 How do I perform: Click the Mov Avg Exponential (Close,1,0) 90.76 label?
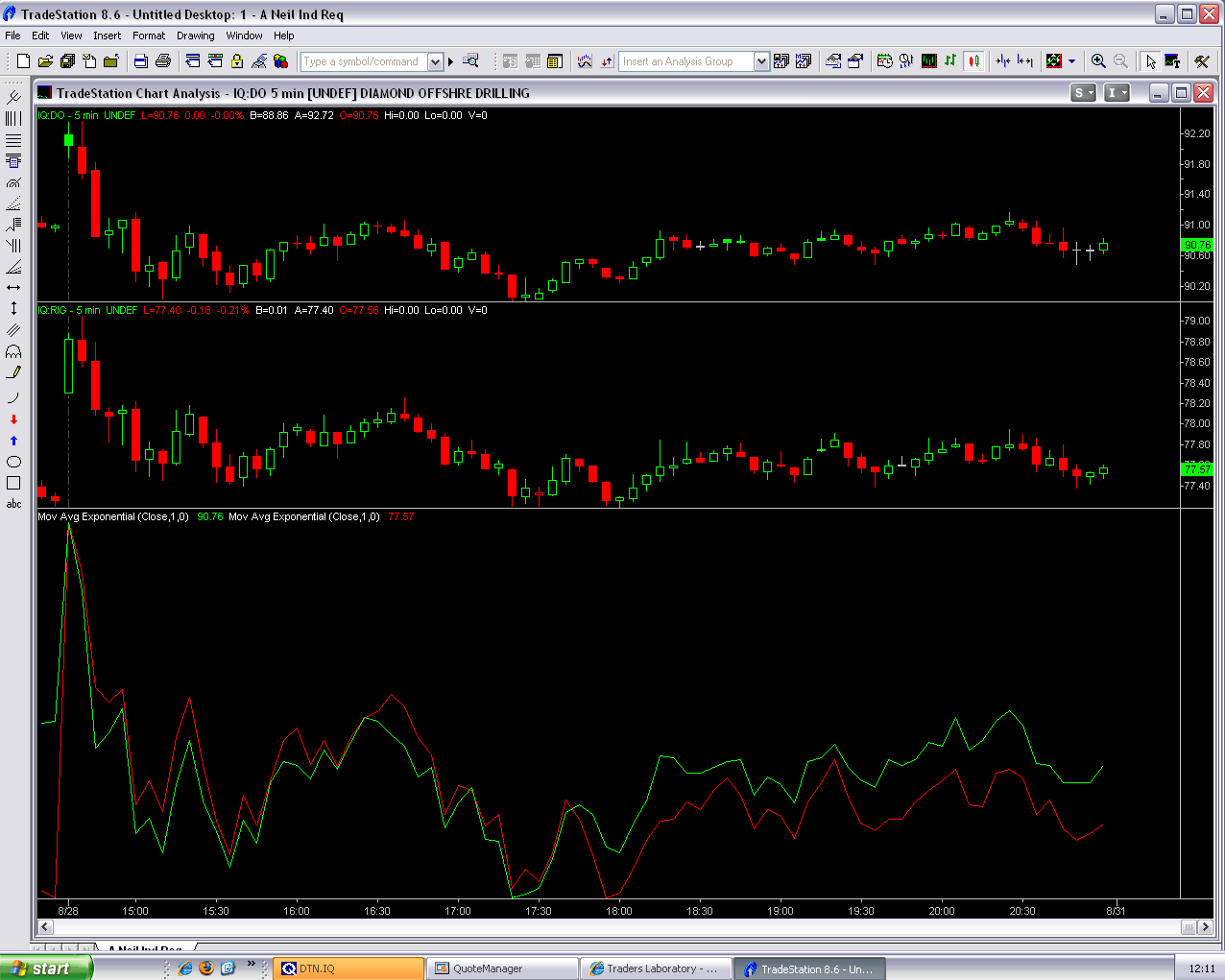130,516
